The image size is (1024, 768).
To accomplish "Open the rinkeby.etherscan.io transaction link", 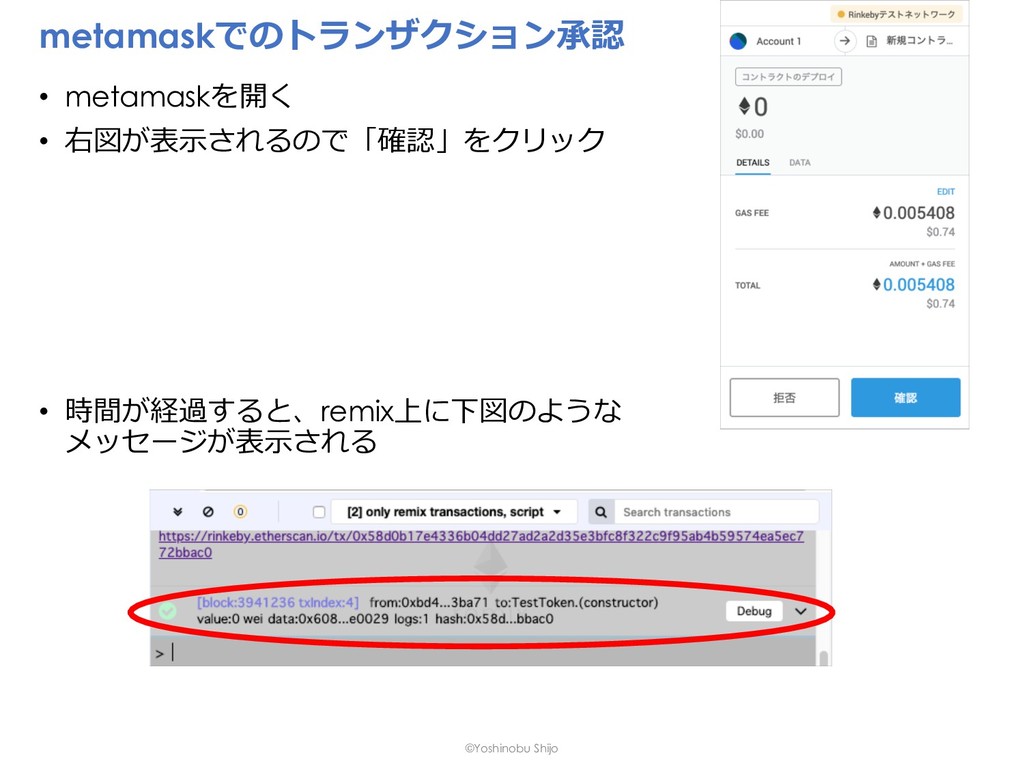I will [481, 544].
